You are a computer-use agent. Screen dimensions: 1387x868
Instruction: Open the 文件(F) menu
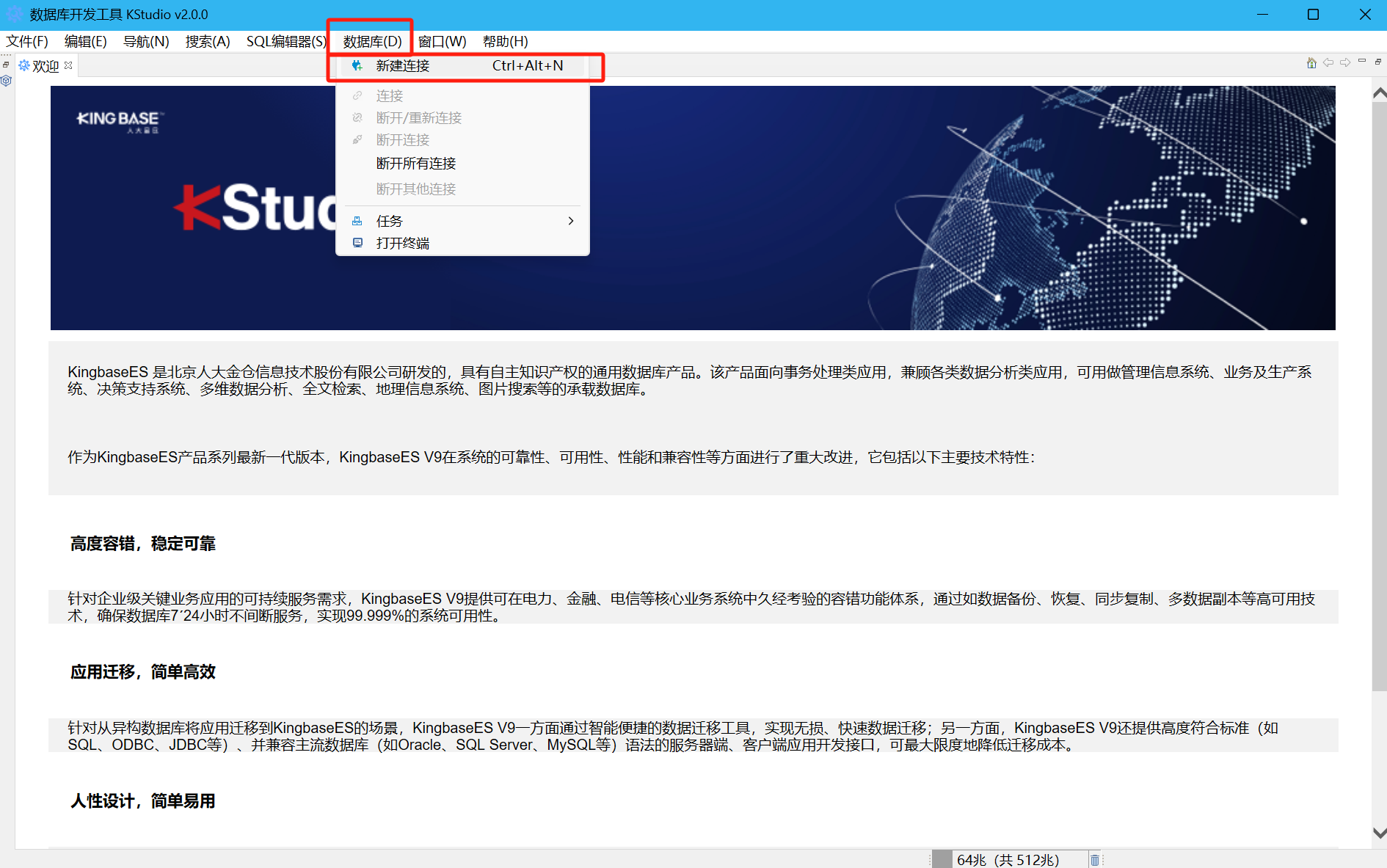pyautogui.click(x=27, y=42)
